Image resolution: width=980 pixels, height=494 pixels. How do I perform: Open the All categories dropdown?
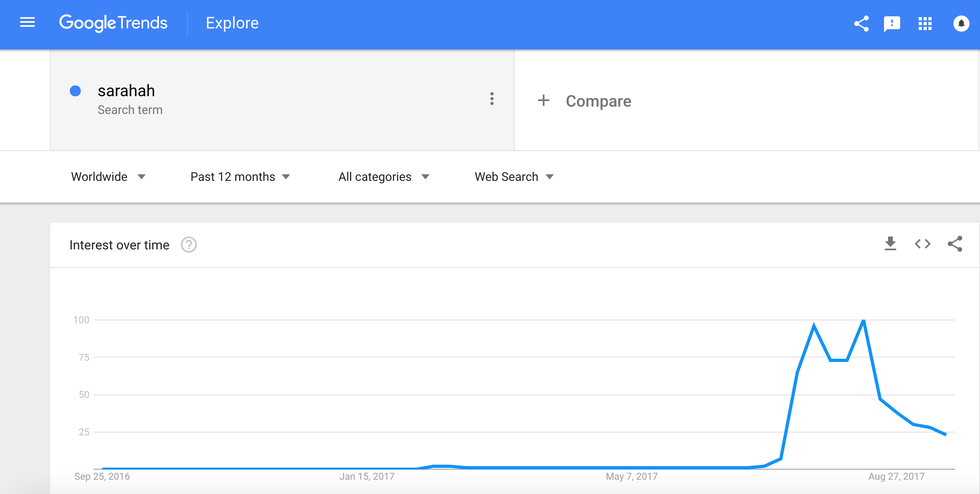tap(383, 177)
